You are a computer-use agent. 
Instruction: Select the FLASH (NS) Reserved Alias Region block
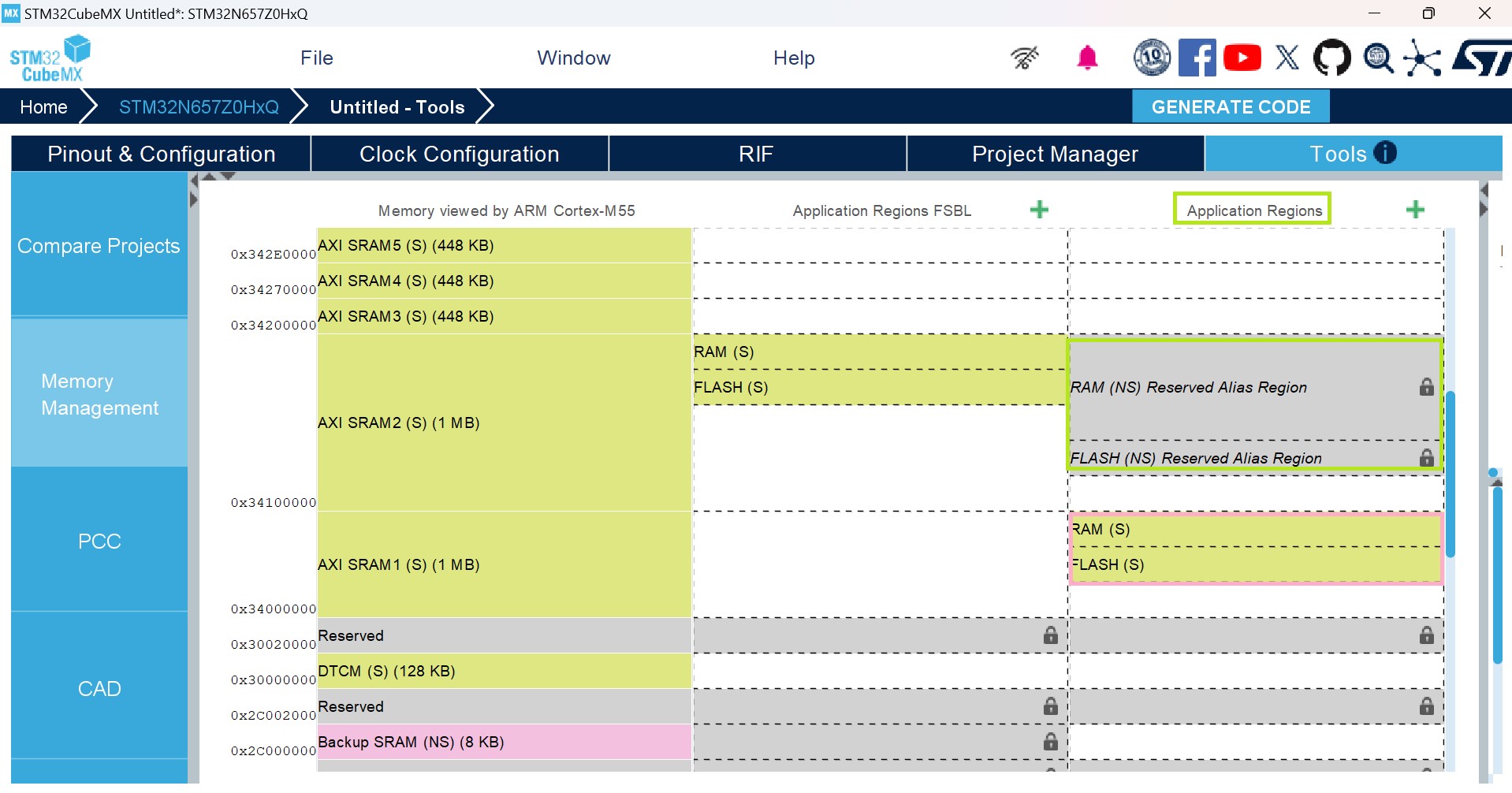coord(1256,457)
